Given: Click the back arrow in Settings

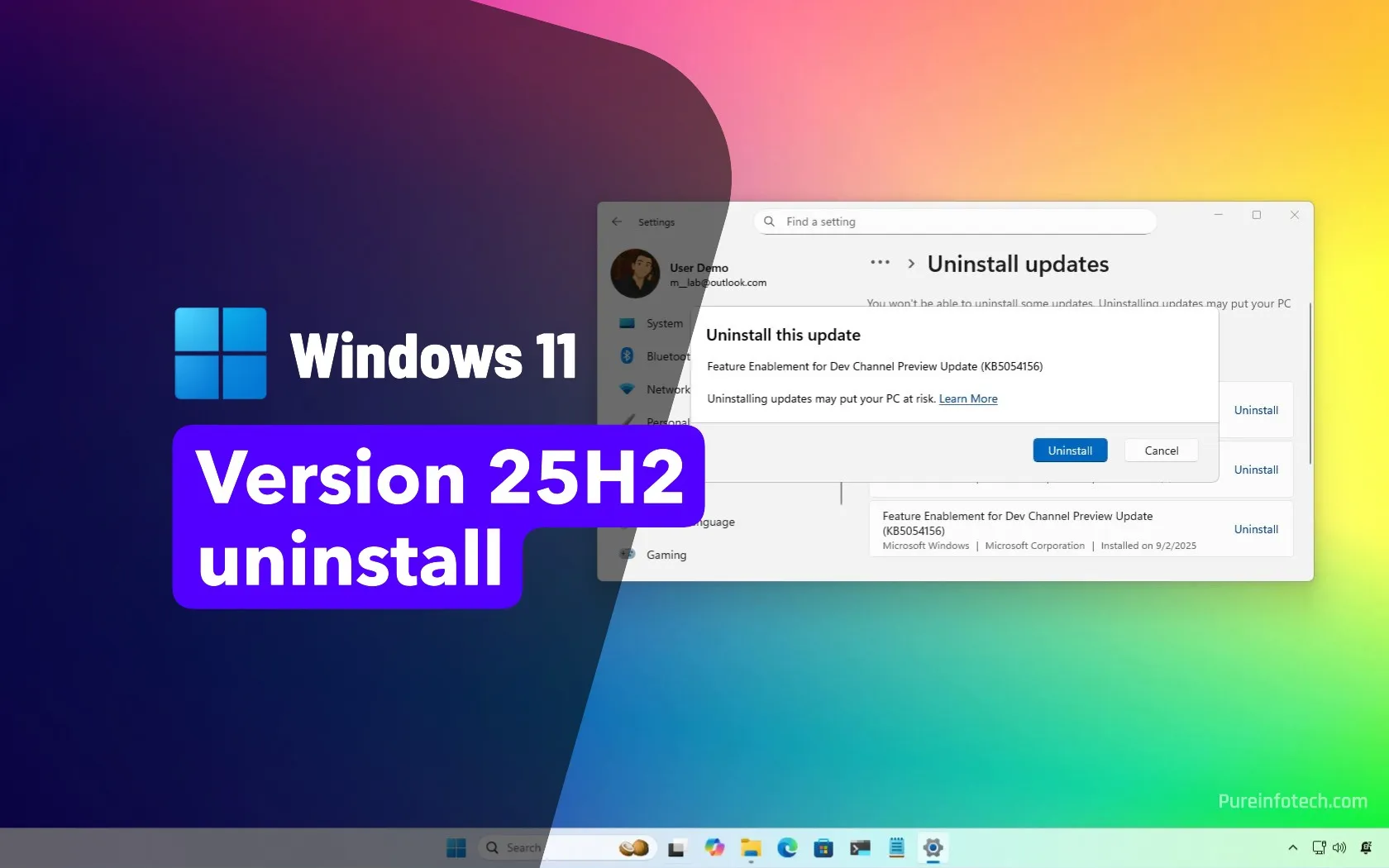Looking at the screenshot, I should click(617, 222).
